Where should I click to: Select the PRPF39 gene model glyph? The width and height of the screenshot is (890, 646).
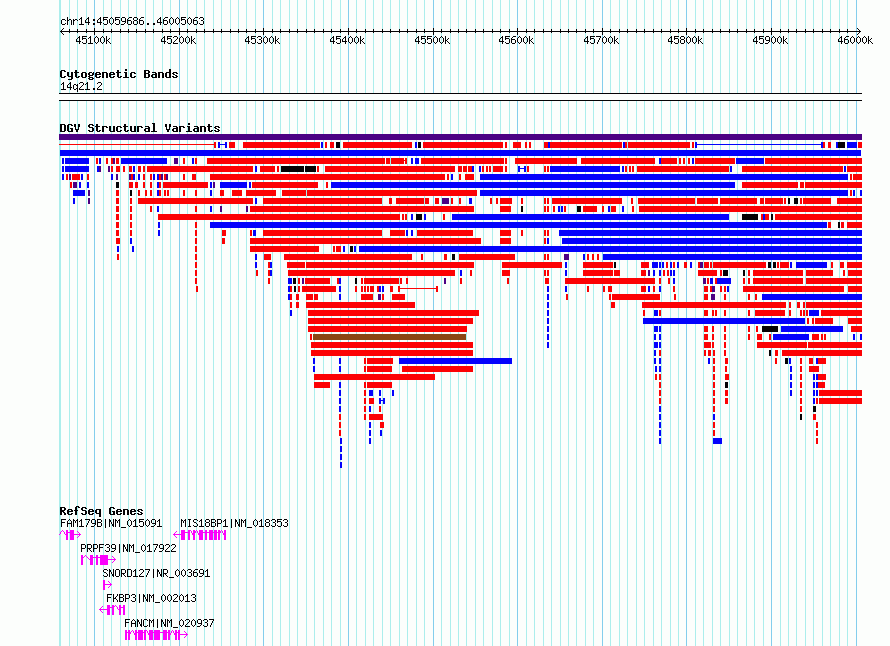(98, 560)
